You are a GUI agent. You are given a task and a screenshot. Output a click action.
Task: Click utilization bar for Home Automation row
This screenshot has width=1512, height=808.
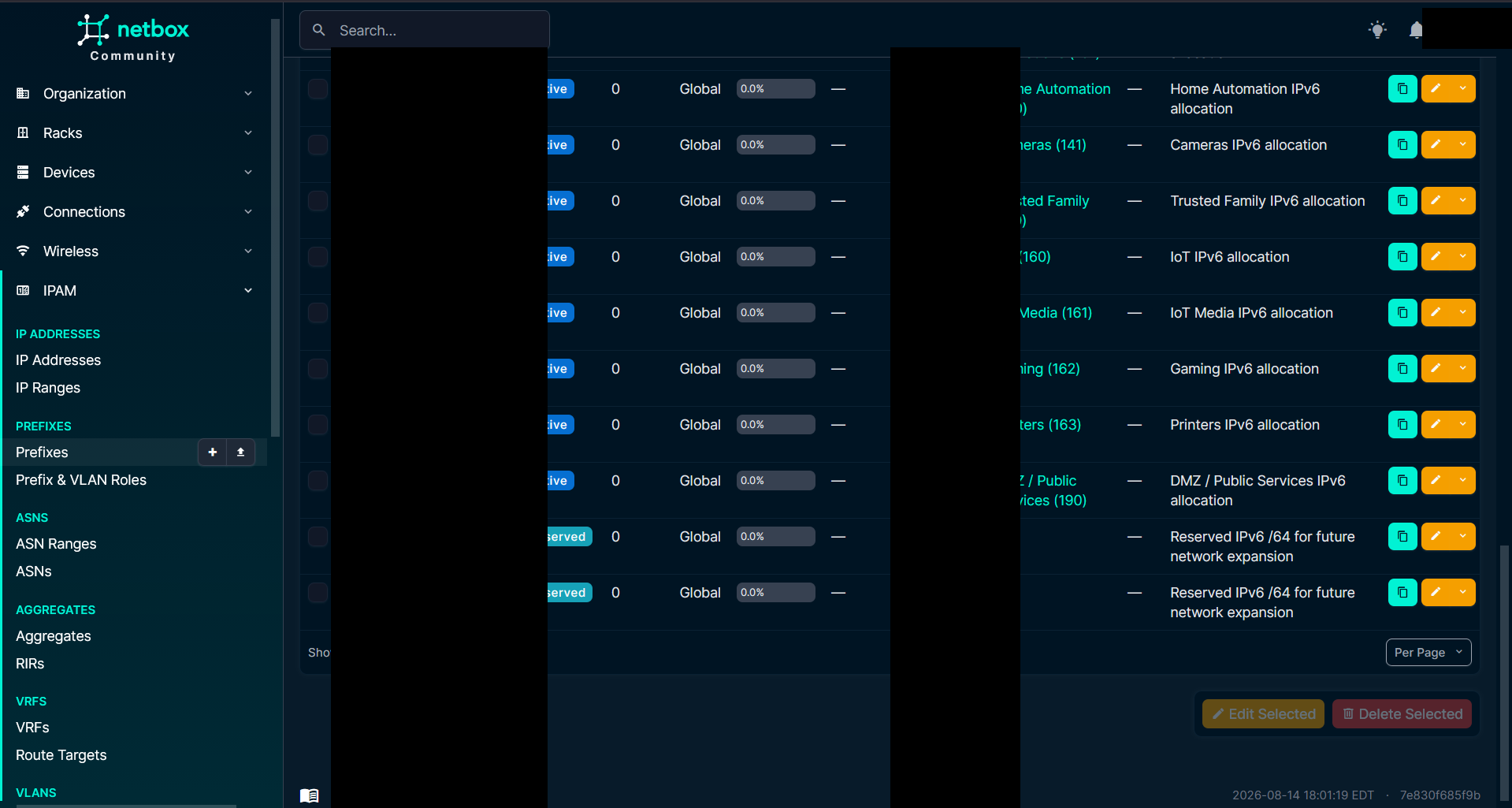click(776, 89)
